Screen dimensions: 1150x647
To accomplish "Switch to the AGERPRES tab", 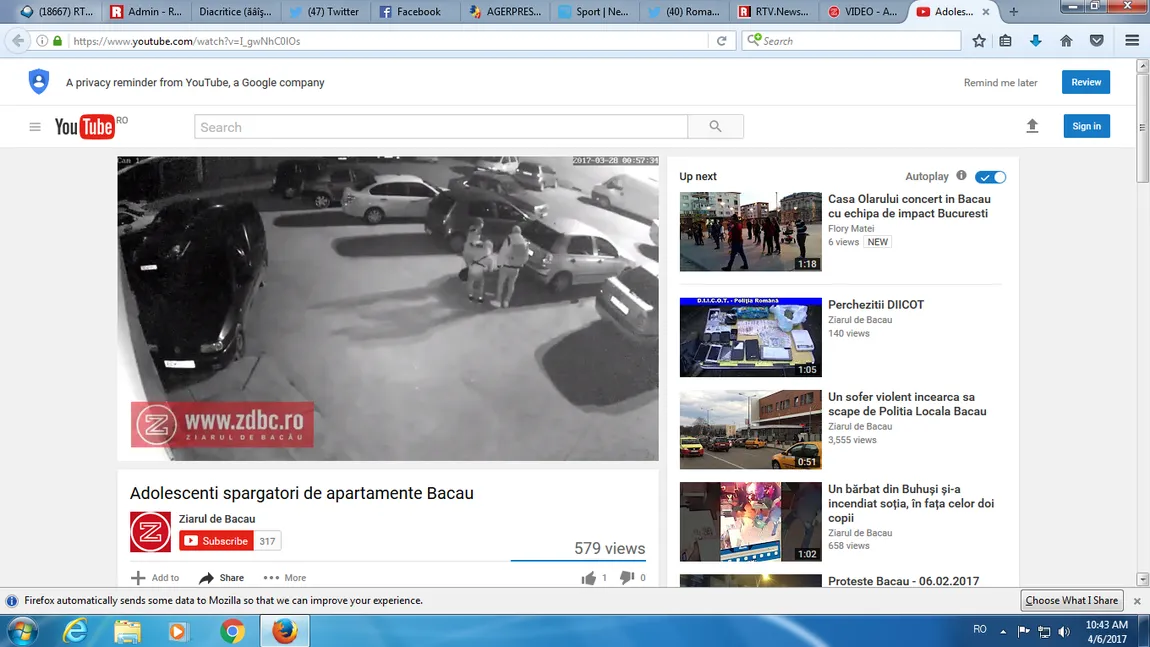I will click(x=505, y=12).
